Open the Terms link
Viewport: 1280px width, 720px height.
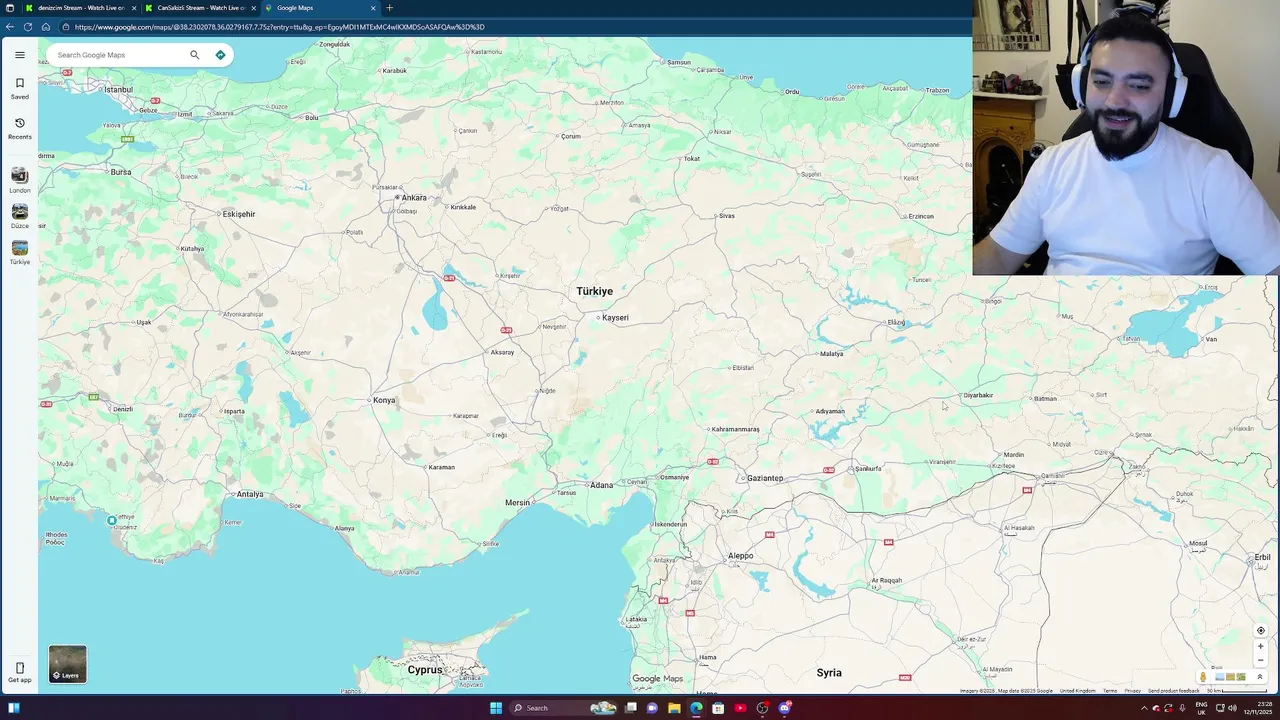click(1110, 691)
